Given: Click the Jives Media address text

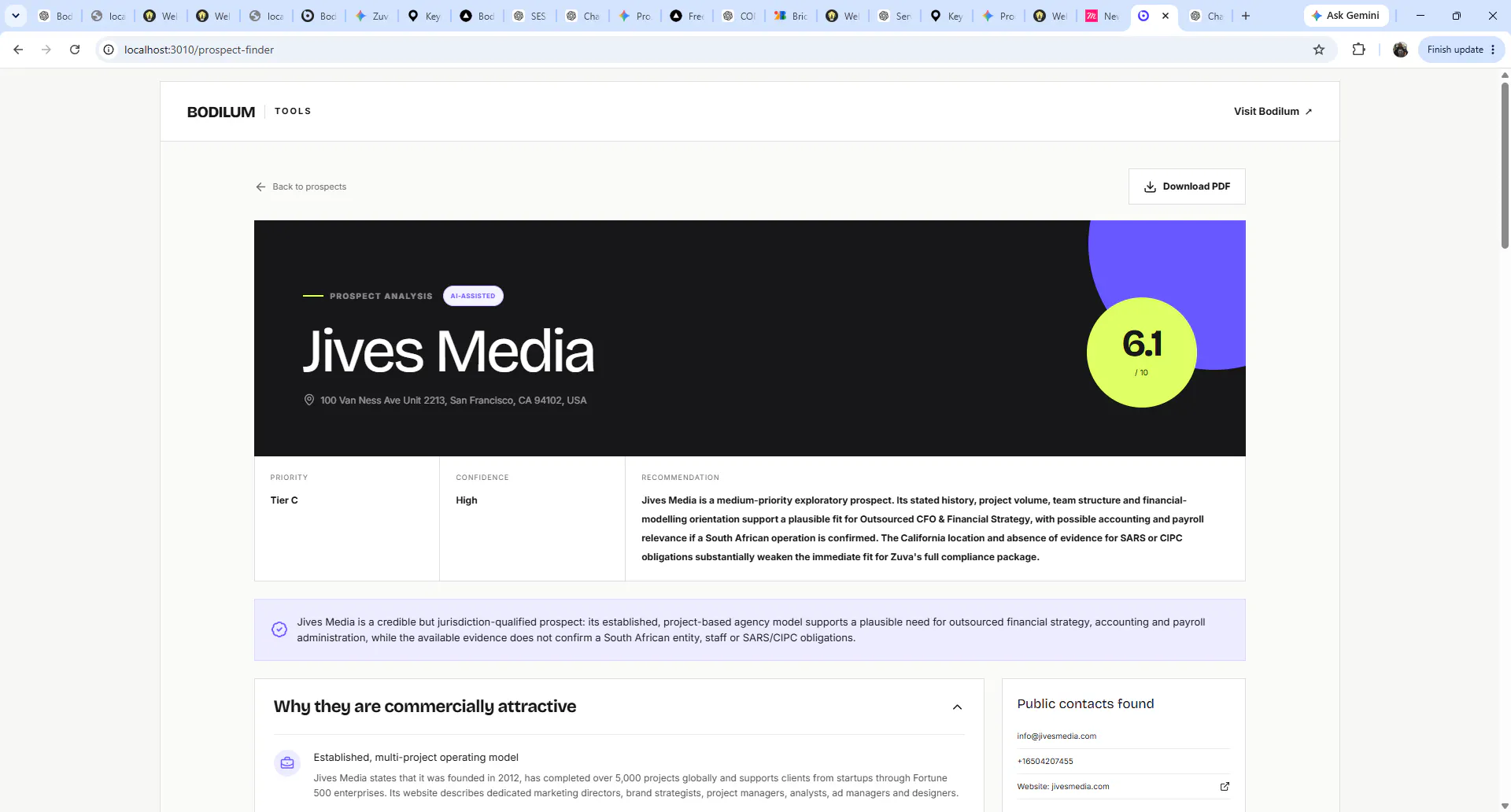Looking at the screenshot, I should (x=453, y=400).
